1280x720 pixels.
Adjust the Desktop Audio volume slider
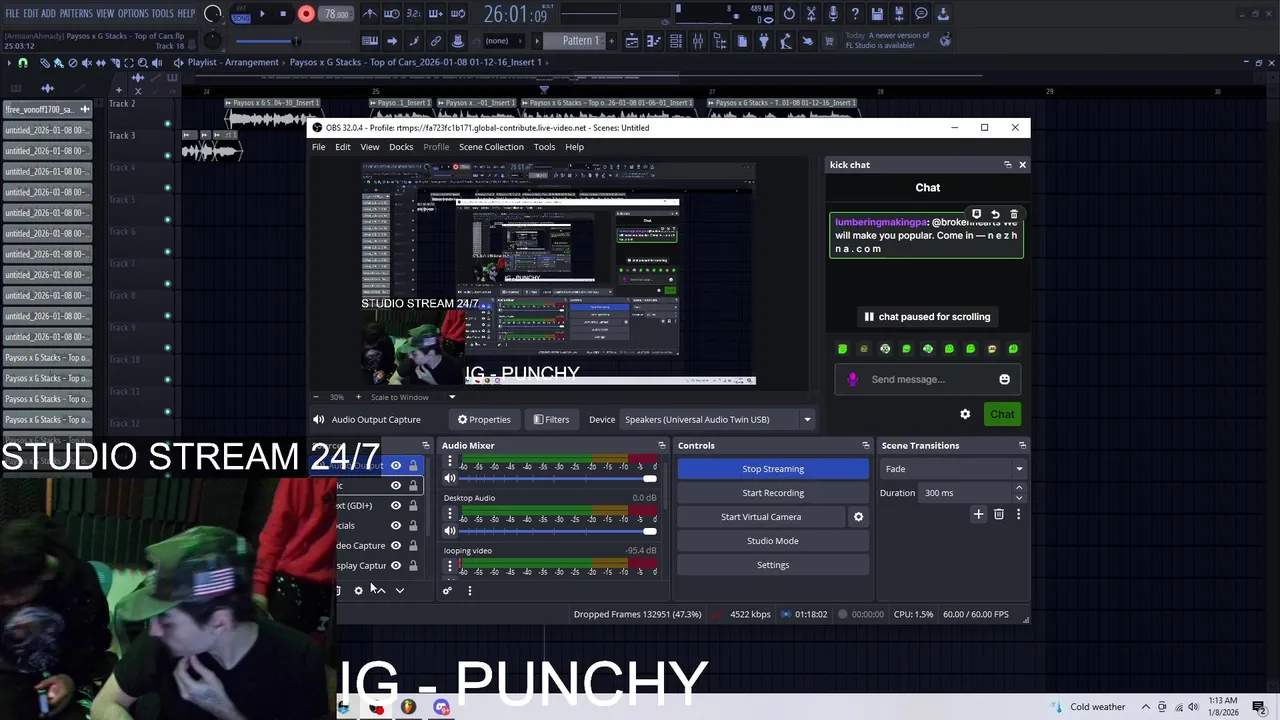(558, 531)
